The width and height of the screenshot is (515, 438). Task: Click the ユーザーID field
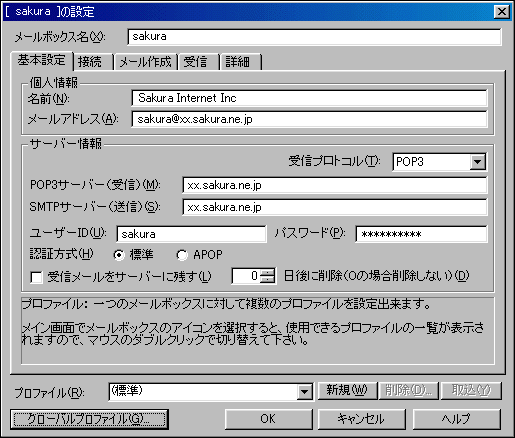[x=191, y=234]
